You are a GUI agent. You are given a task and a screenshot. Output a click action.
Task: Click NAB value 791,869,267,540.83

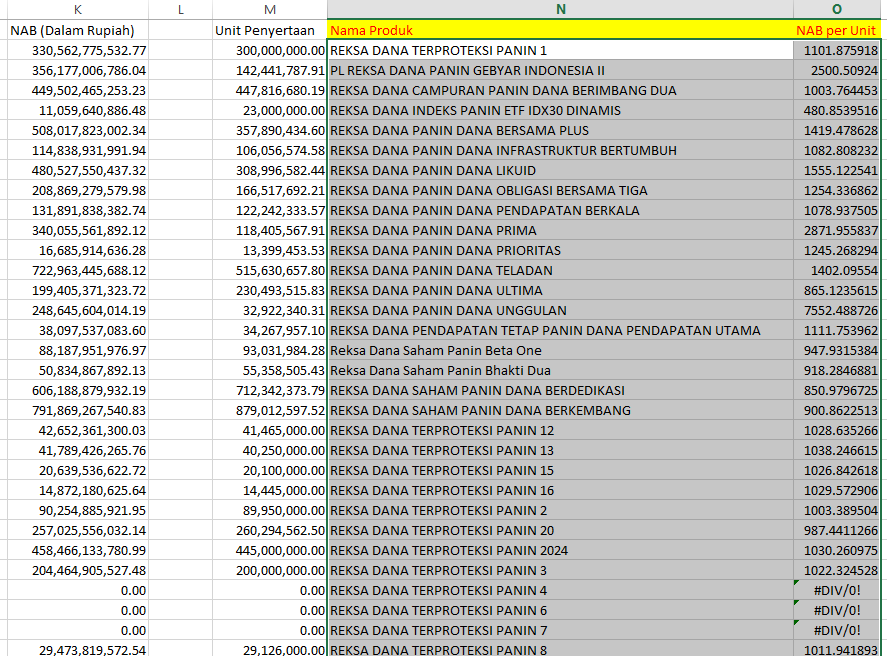tap(77, 410)
